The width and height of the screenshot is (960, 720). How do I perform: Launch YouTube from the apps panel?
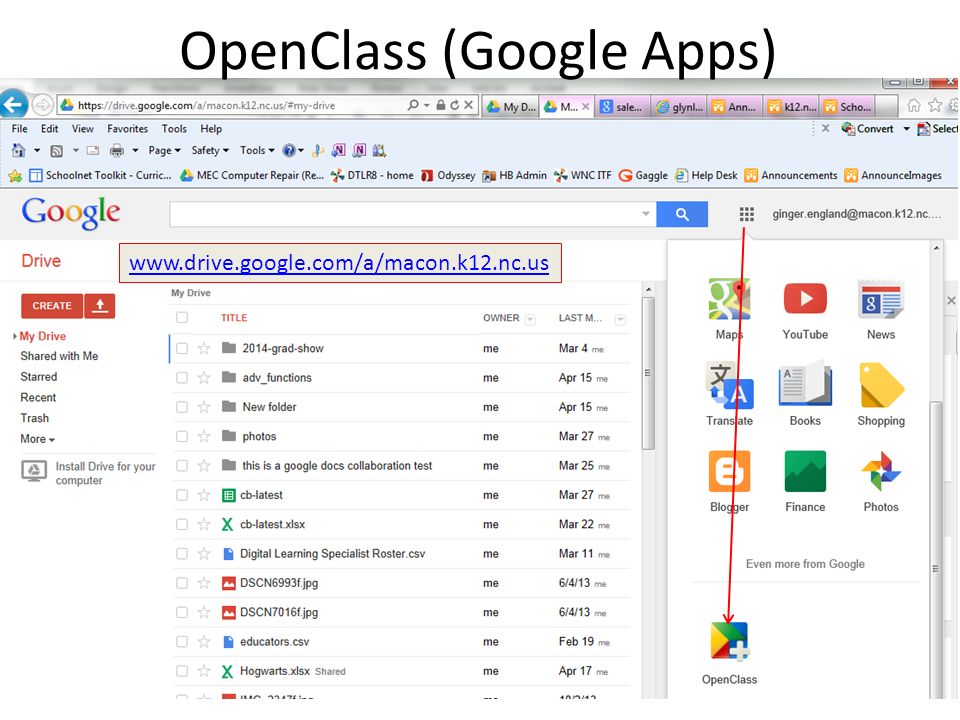pyautogui.click(x=805, y=299)
